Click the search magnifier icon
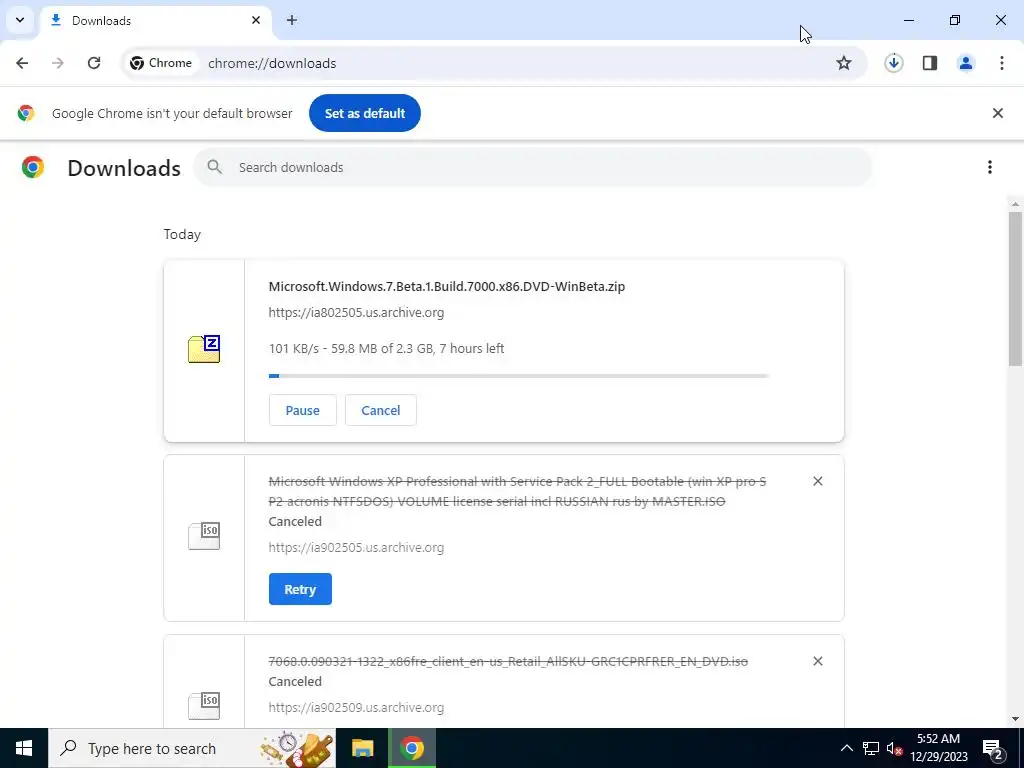 [x=215, y=167]
